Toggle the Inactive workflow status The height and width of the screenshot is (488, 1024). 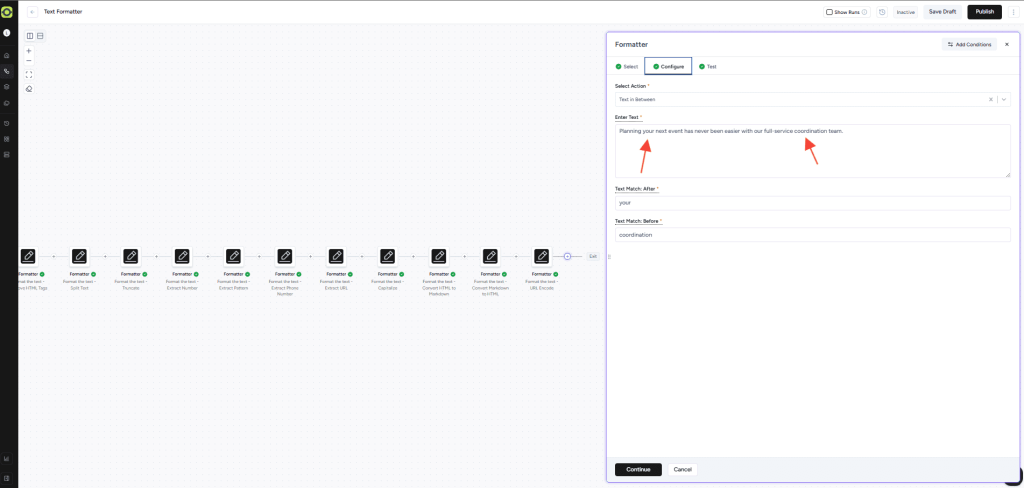click(x=905, y=12)
